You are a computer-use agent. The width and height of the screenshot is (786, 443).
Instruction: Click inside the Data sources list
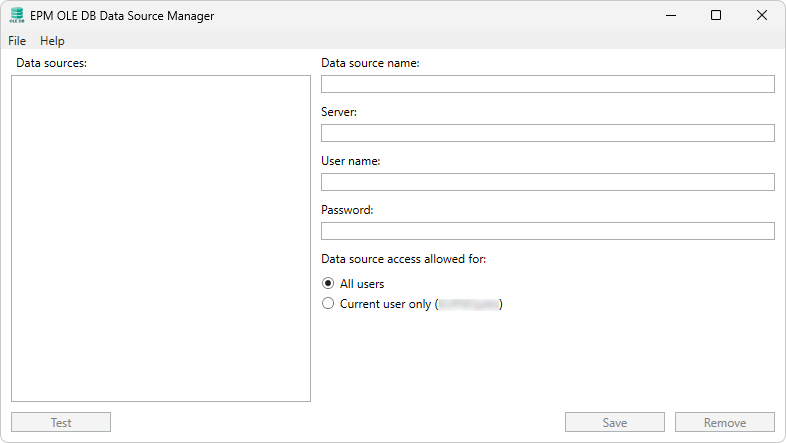coord(161,239)
